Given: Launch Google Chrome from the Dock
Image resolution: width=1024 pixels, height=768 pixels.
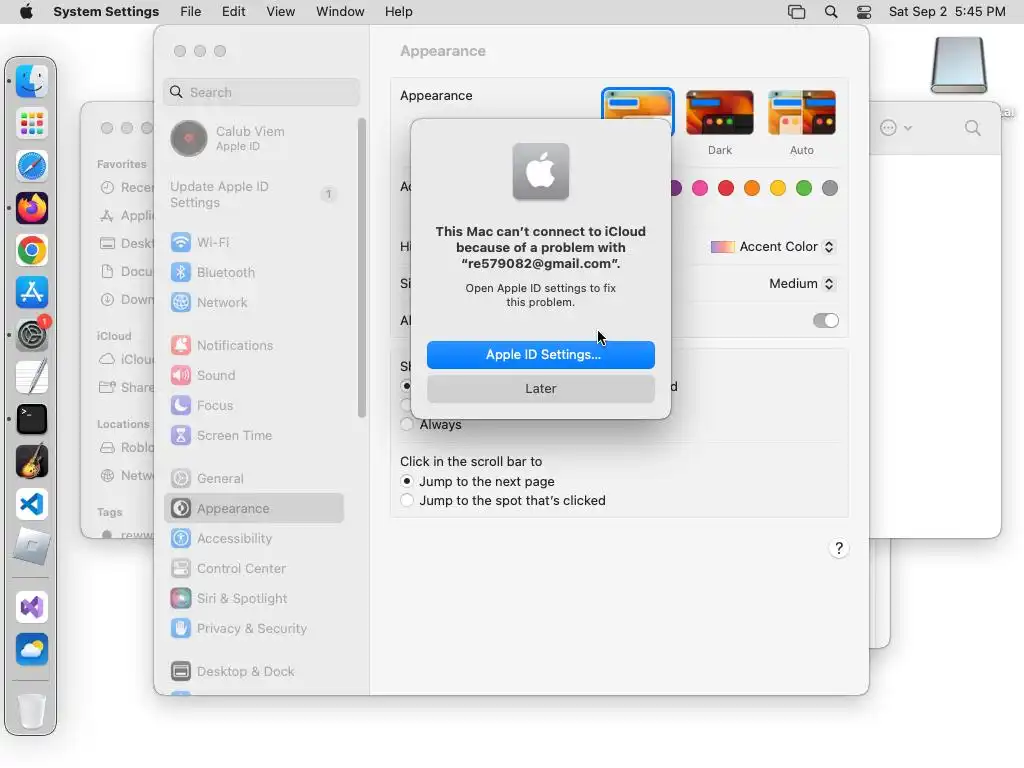Looking at the screenshot, I should coord(31,251).
